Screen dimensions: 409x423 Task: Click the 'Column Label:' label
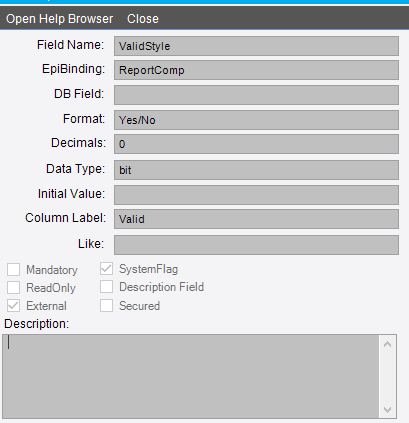[65, 218]
